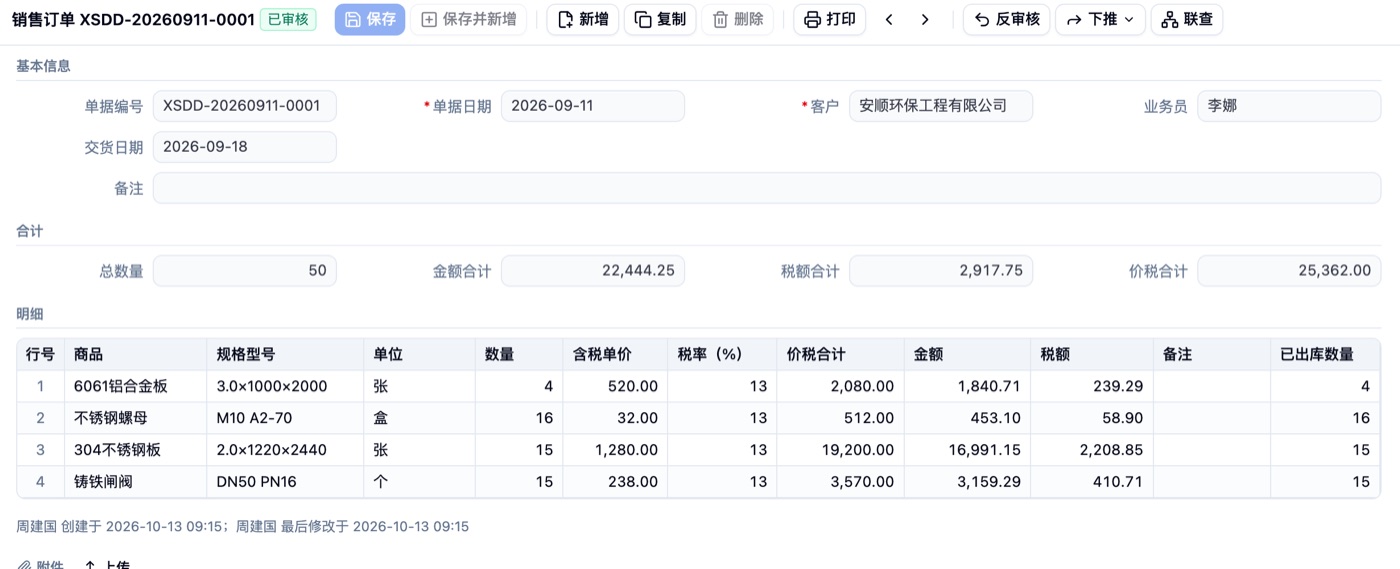The width and height of the screenshot is (1400, 569).
Task: Click 反审核 to un-approve order
Action: [1007, 19]
